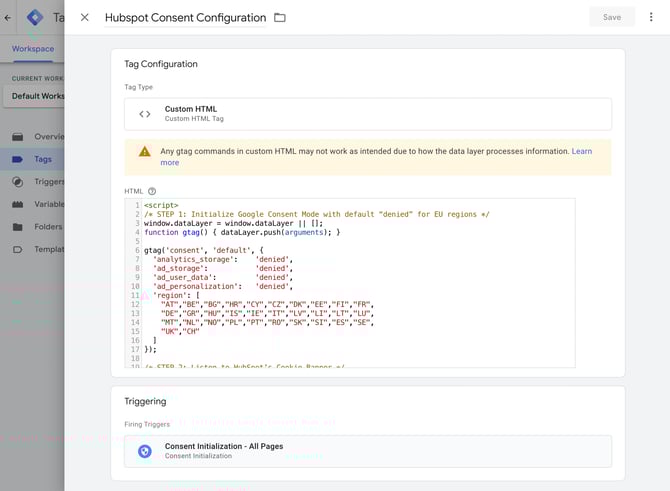Viewport: 670px width, 491px height.
Task: Expand the Default Workspace selector
Action: coord(35,96)
